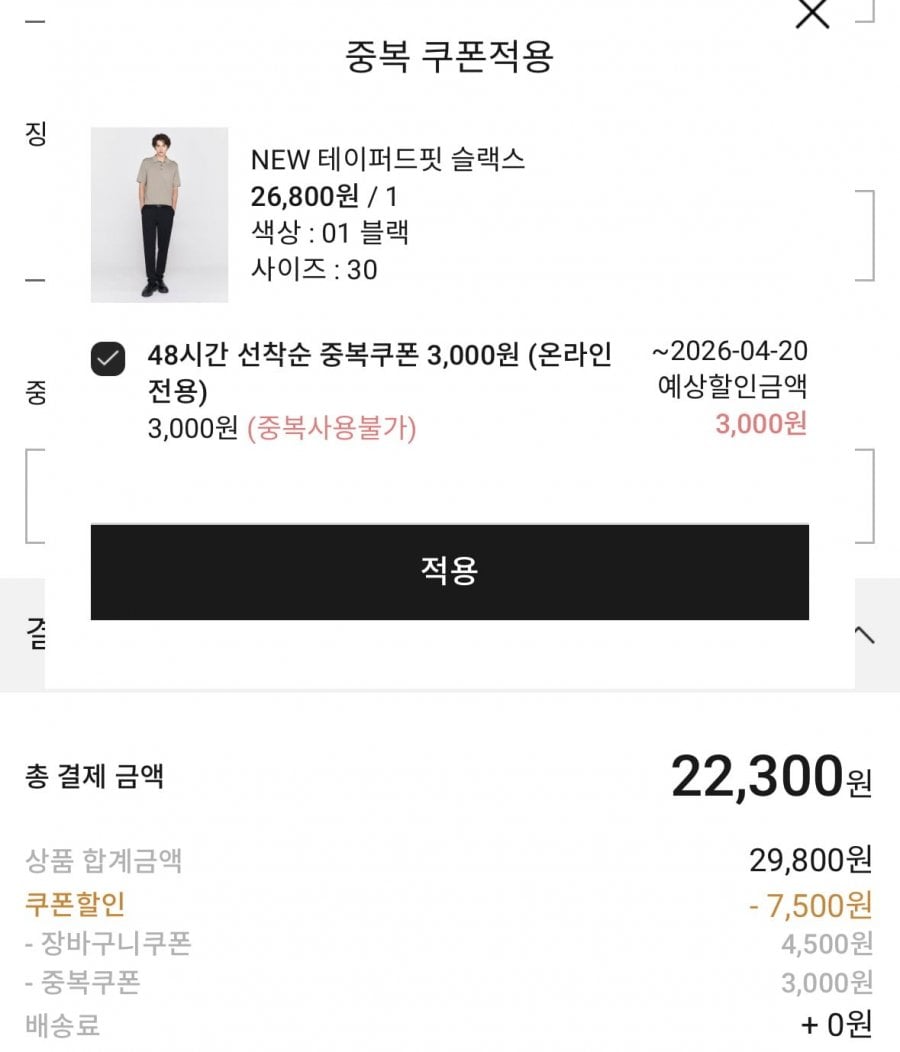
Task: Click the 예상할인금액 label
Action: pyautogui.click(x=732, y=386)
